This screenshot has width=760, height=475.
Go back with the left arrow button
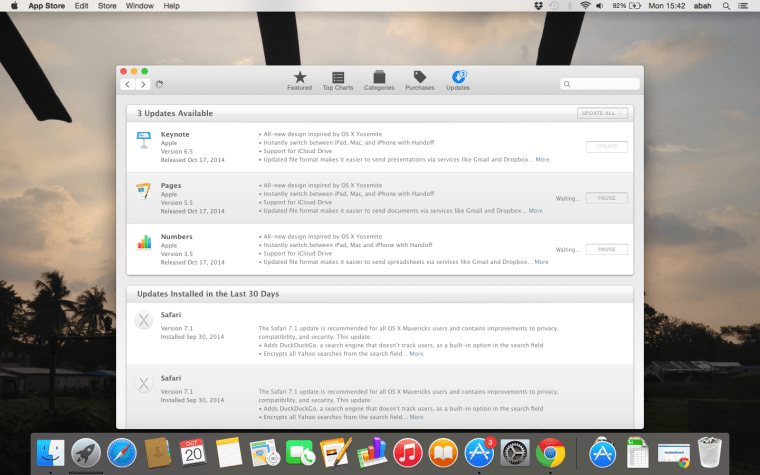coord(127,84)
